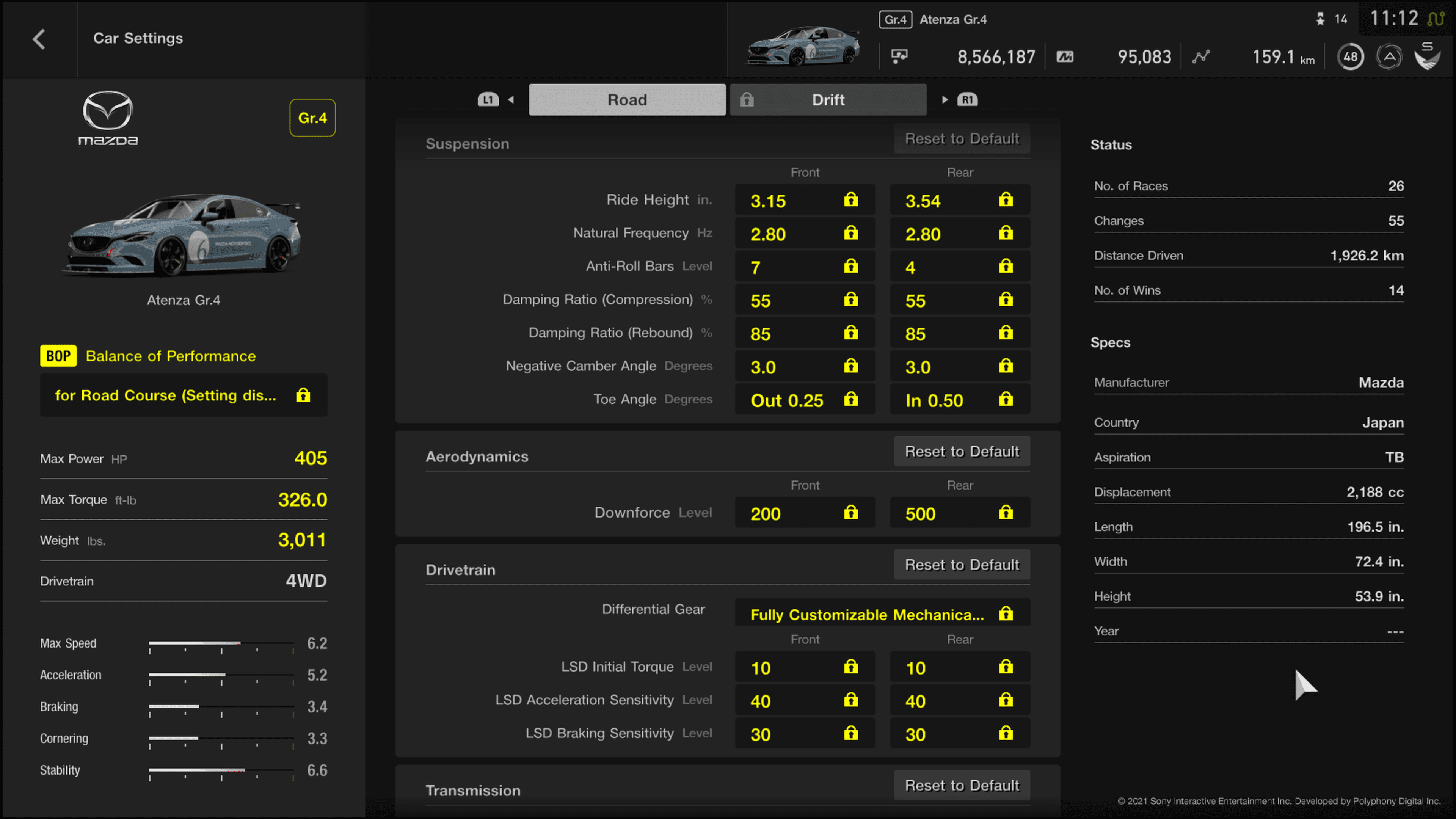Reset Aerodynamics to default
The image size is (1456, 819).
tap(962, 452)
